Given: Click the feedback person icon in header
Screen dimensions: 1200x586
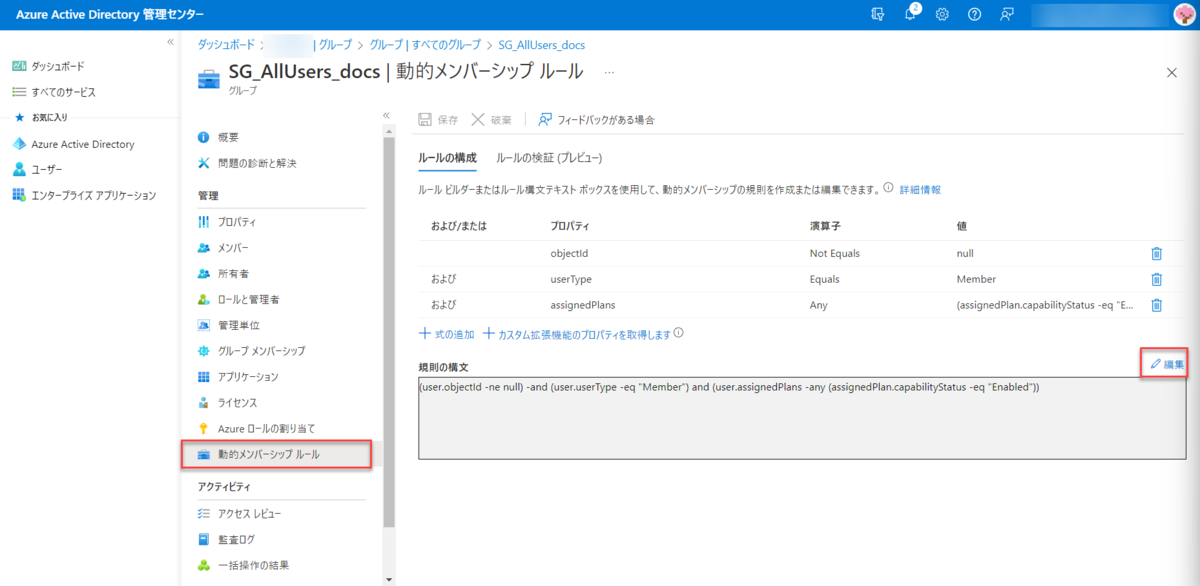Looking at the screenshot, I should click(1006, 14).
